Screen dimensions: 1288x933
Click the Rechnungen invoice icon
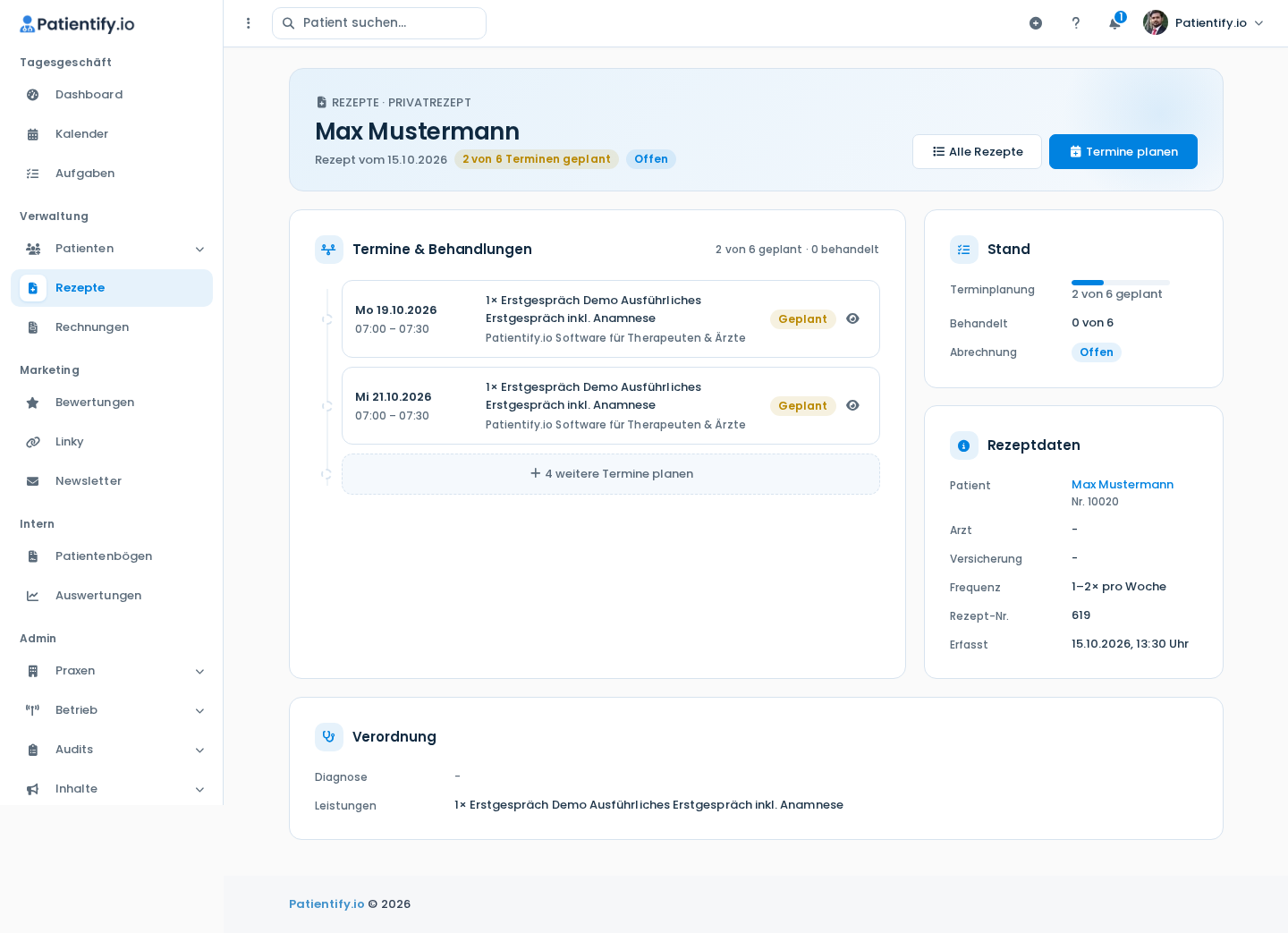tap(33, 327)
